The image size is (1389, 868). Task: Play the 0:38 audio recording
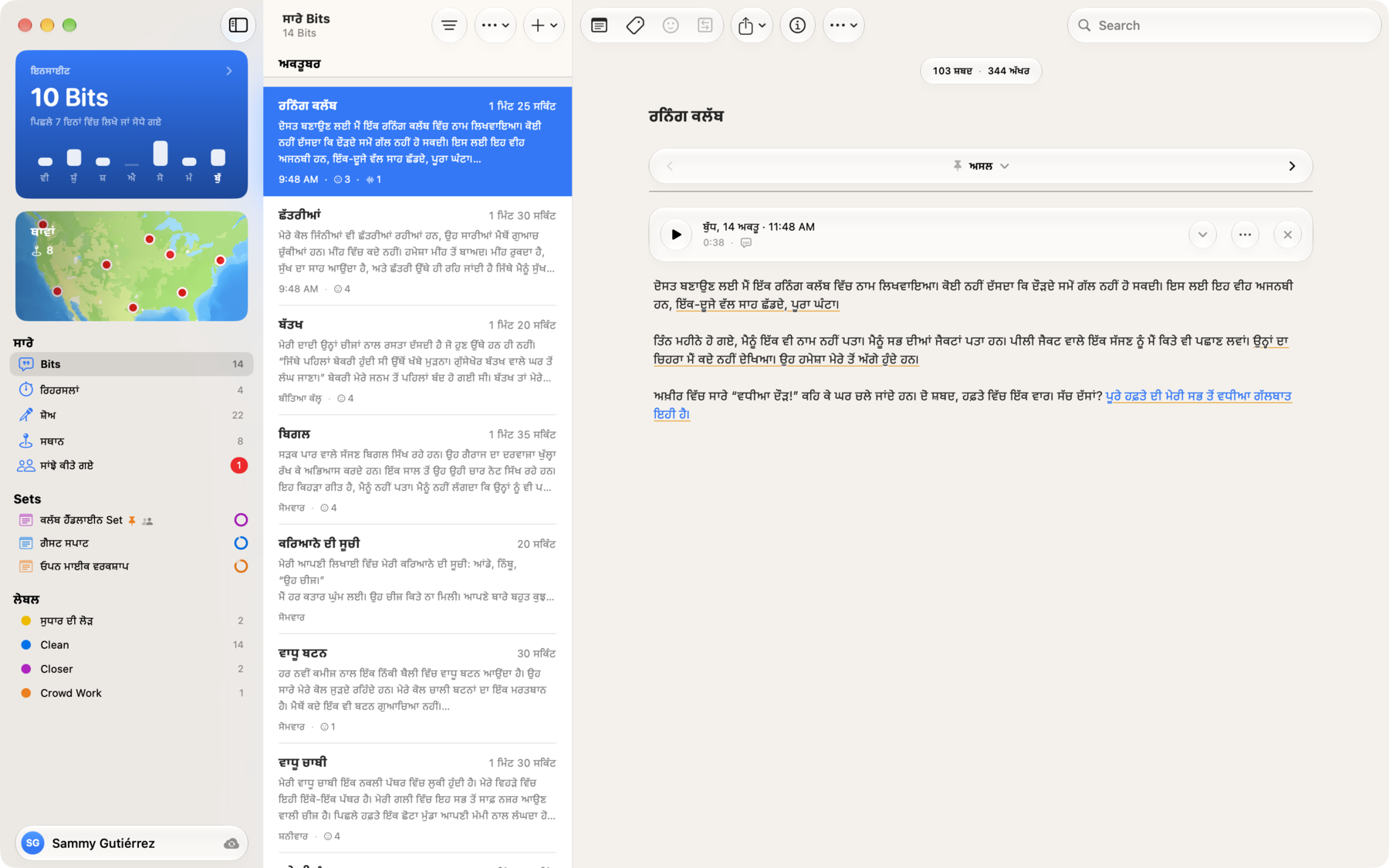(676, 235)
